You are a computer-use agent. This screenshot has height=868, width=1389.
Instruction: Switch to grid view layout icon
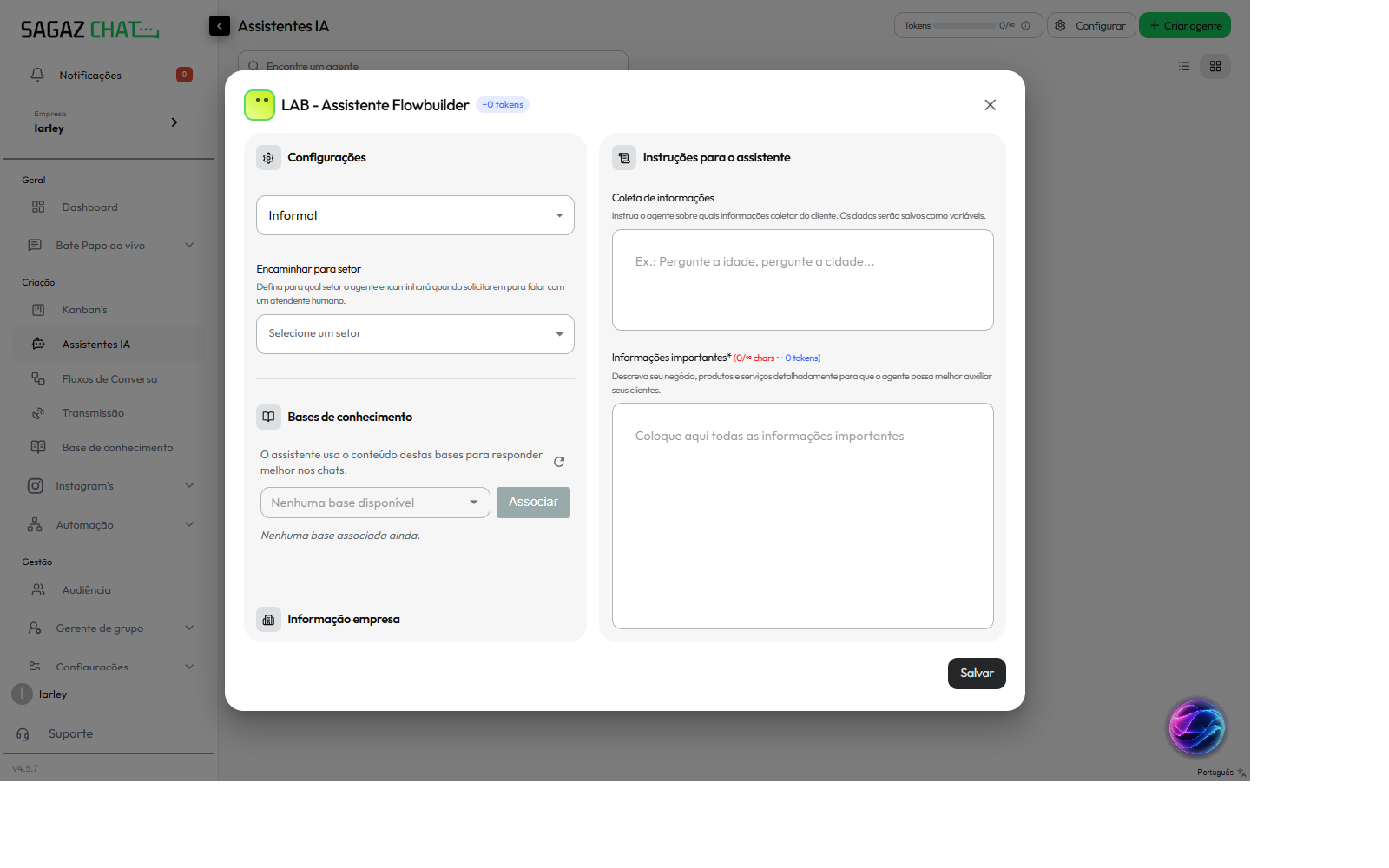1215,66
